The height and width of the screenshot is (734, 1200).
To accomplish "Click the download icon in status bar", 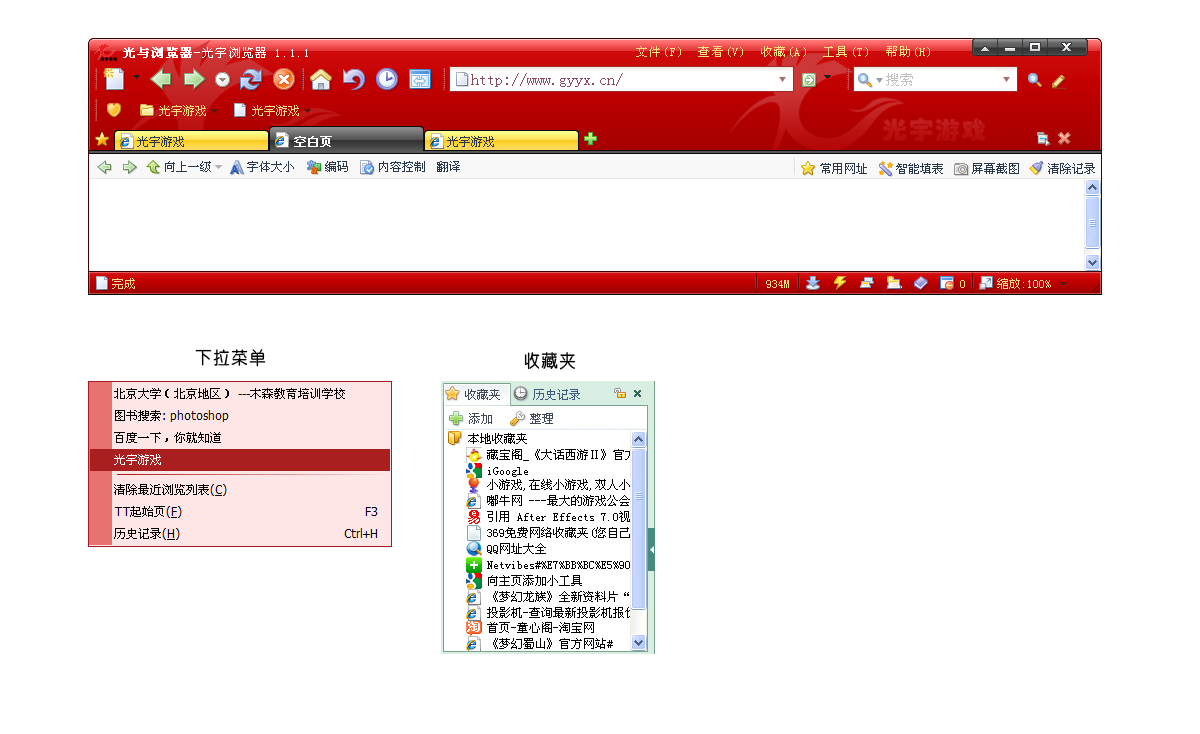I will pyautogui.click(x=813, y=284).
